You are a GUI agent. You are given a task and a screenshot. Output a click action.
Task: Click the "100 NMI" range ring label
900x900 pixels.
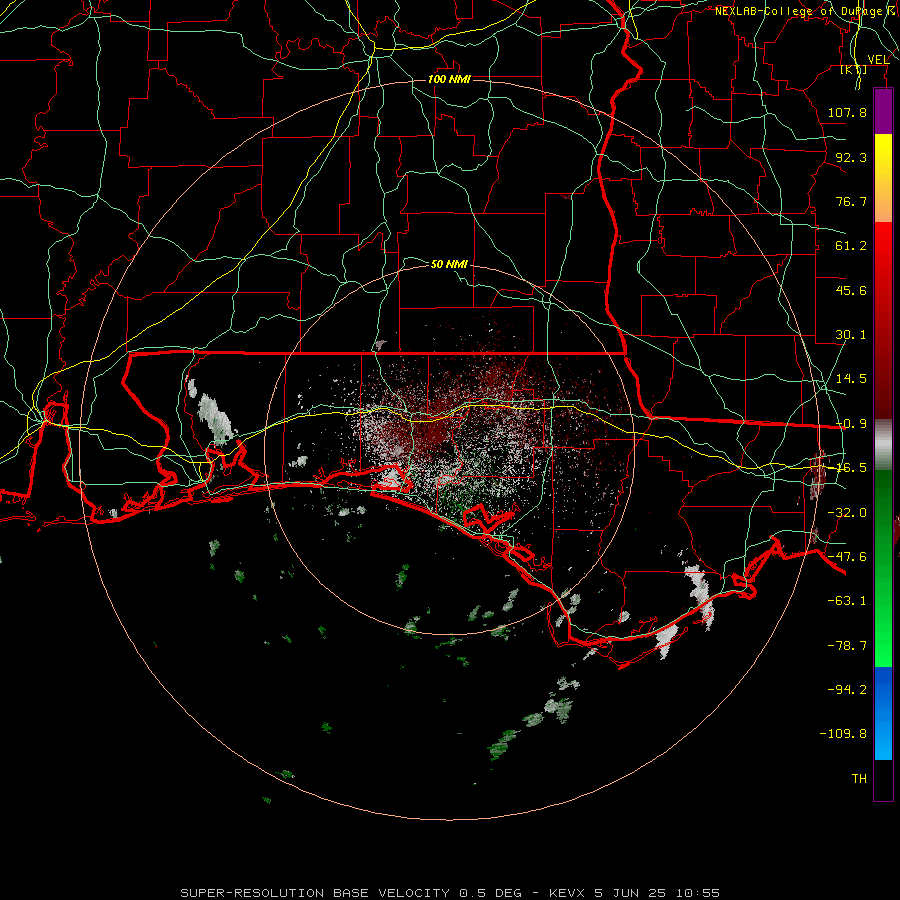[449, 79]
